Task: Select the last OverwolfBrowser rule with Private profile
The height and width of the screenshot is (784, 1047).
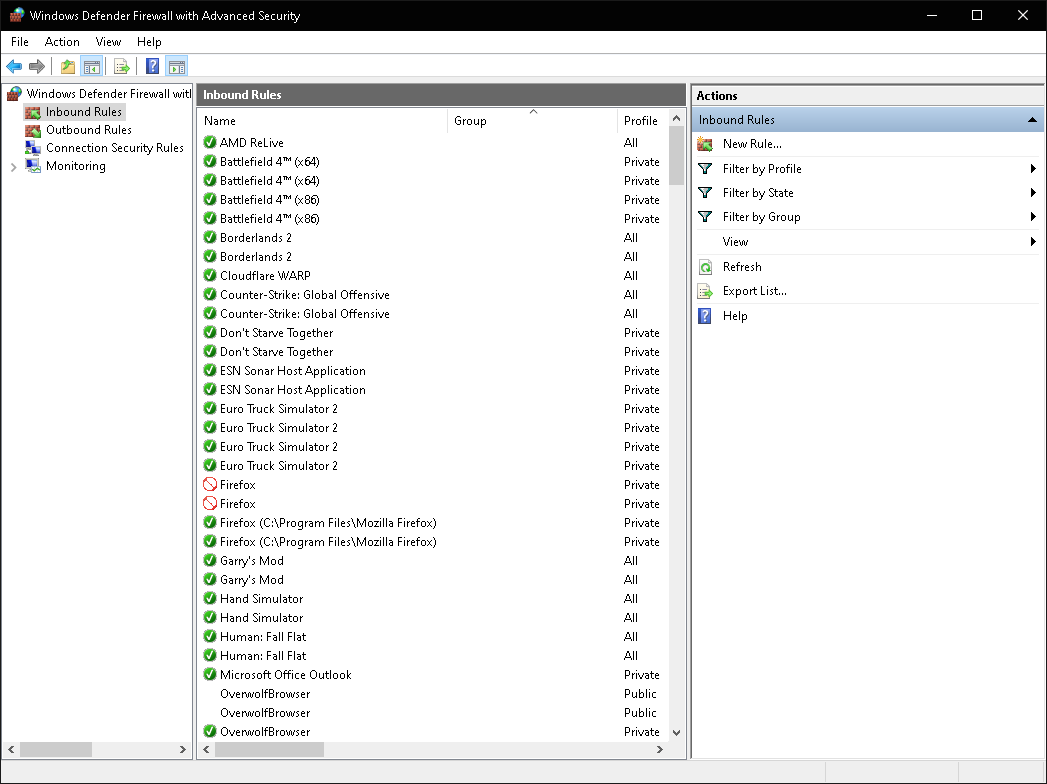Action: 434,731
